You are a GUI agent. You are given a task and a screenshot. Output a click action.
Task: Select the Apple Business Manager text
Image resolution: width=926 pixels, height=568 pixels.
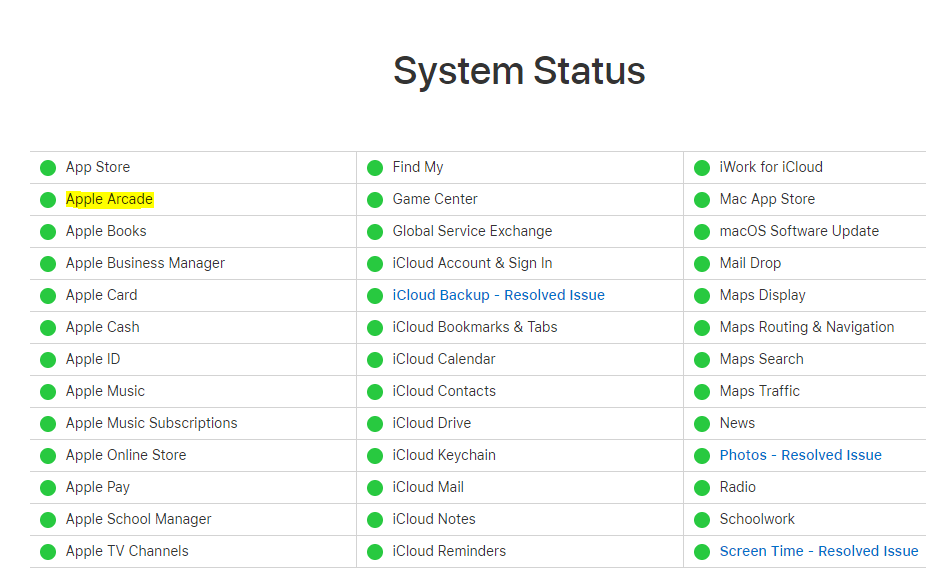pos(145,263)
